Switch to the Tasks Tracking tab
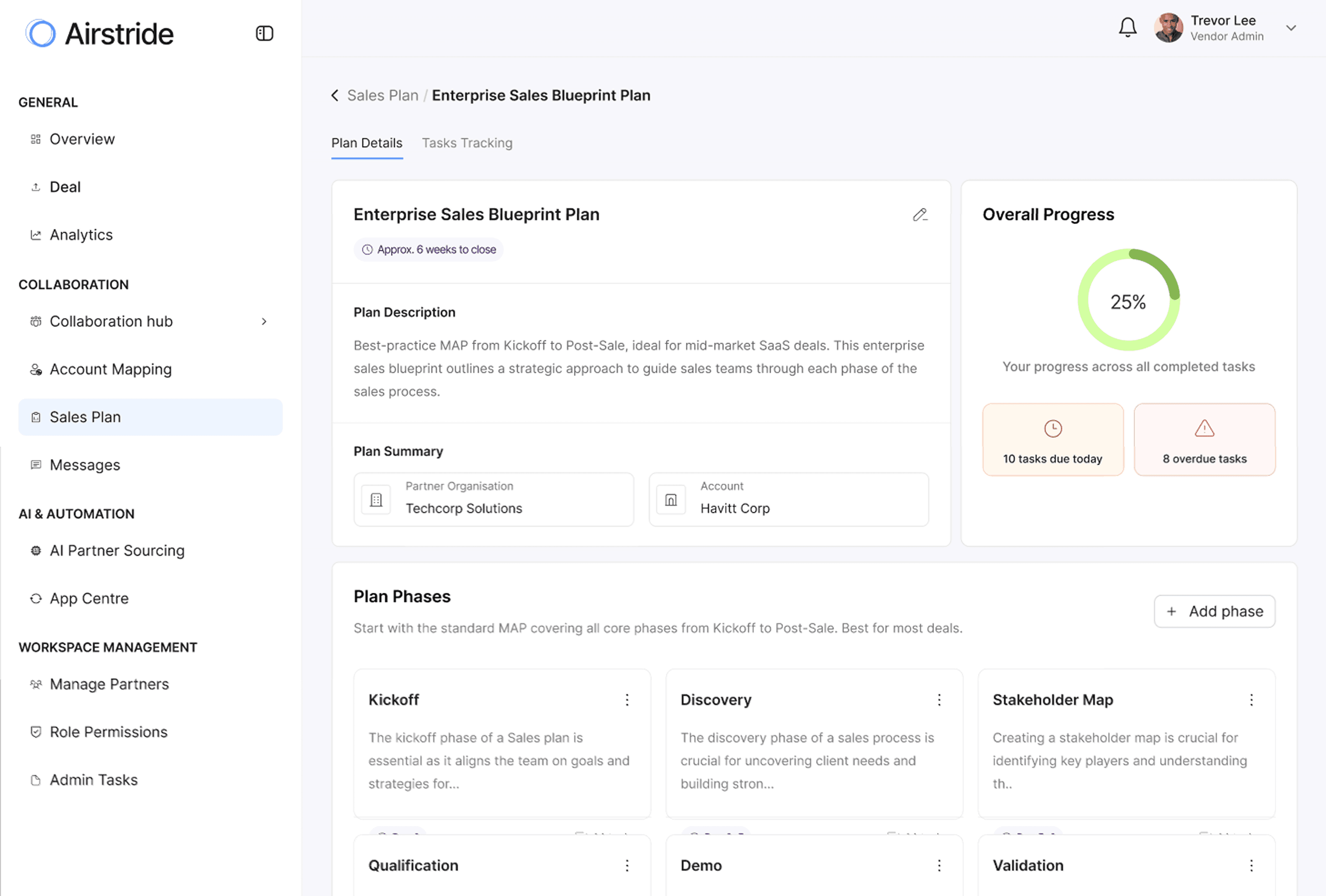Viewport: 1326px width, 896px height. click(467, 143)
